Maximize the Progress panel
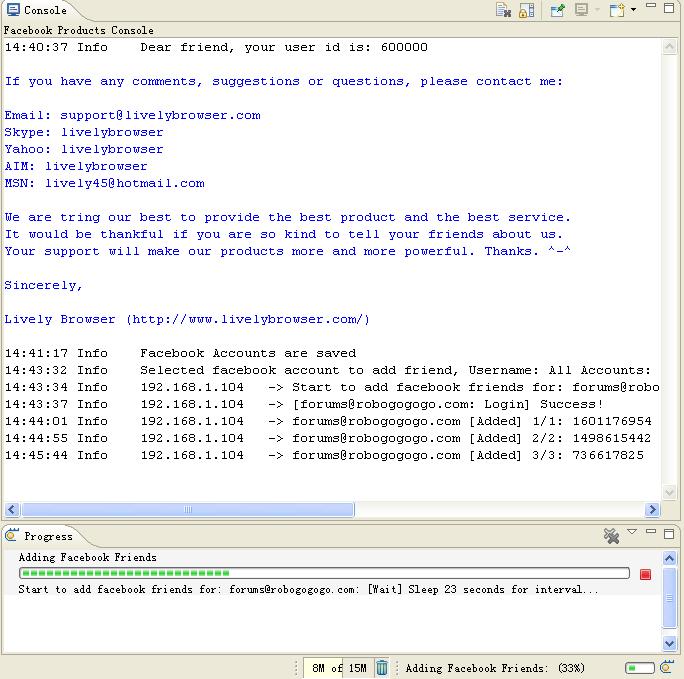Image resolution: width=684 pixels, height=679 pixels. coord(669,534)
